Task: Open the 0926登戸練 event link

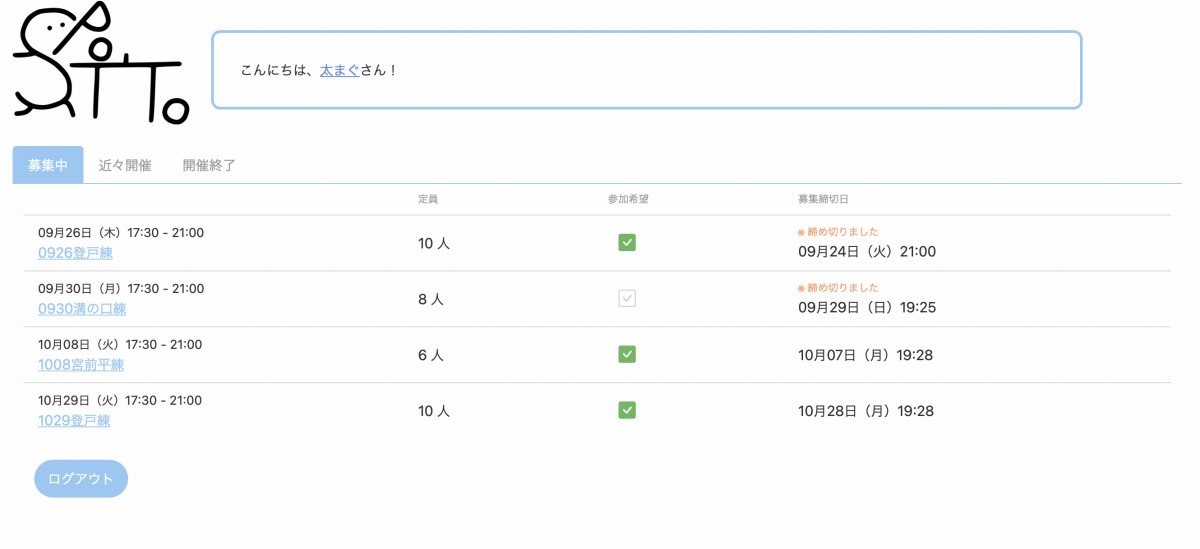Action: (75, 253)
